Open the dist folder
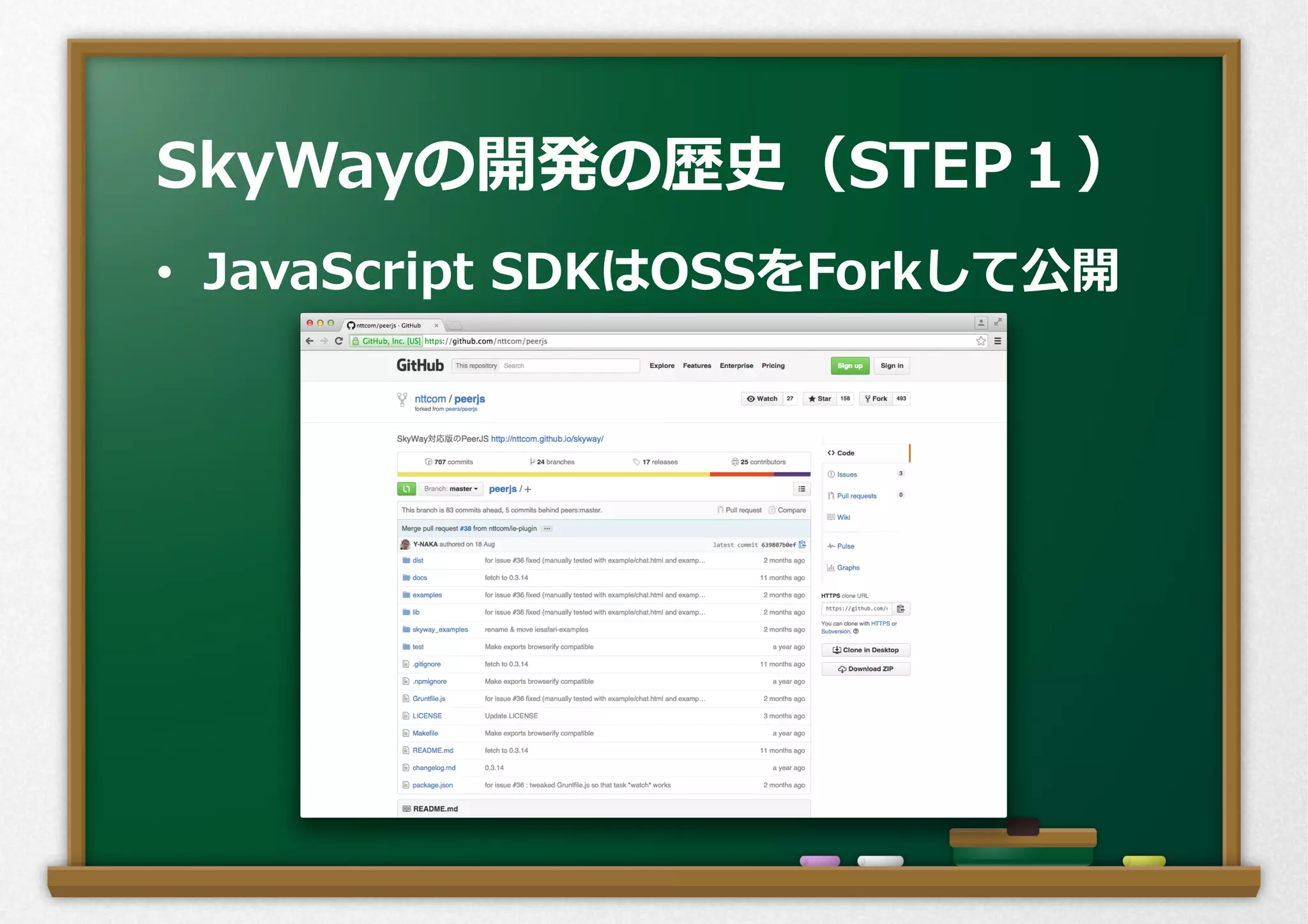The height and width of the screenshot is (924, 1308). (418, 561)
